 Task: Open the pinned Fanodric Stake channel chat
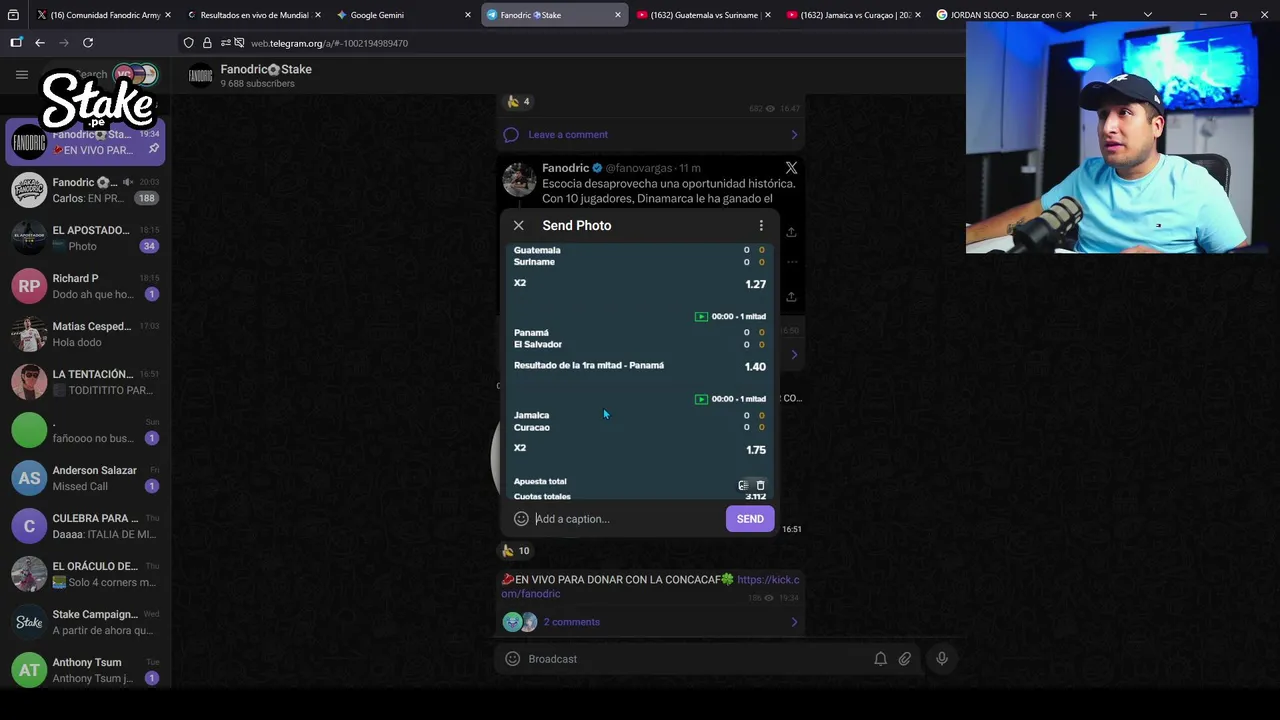85,142
